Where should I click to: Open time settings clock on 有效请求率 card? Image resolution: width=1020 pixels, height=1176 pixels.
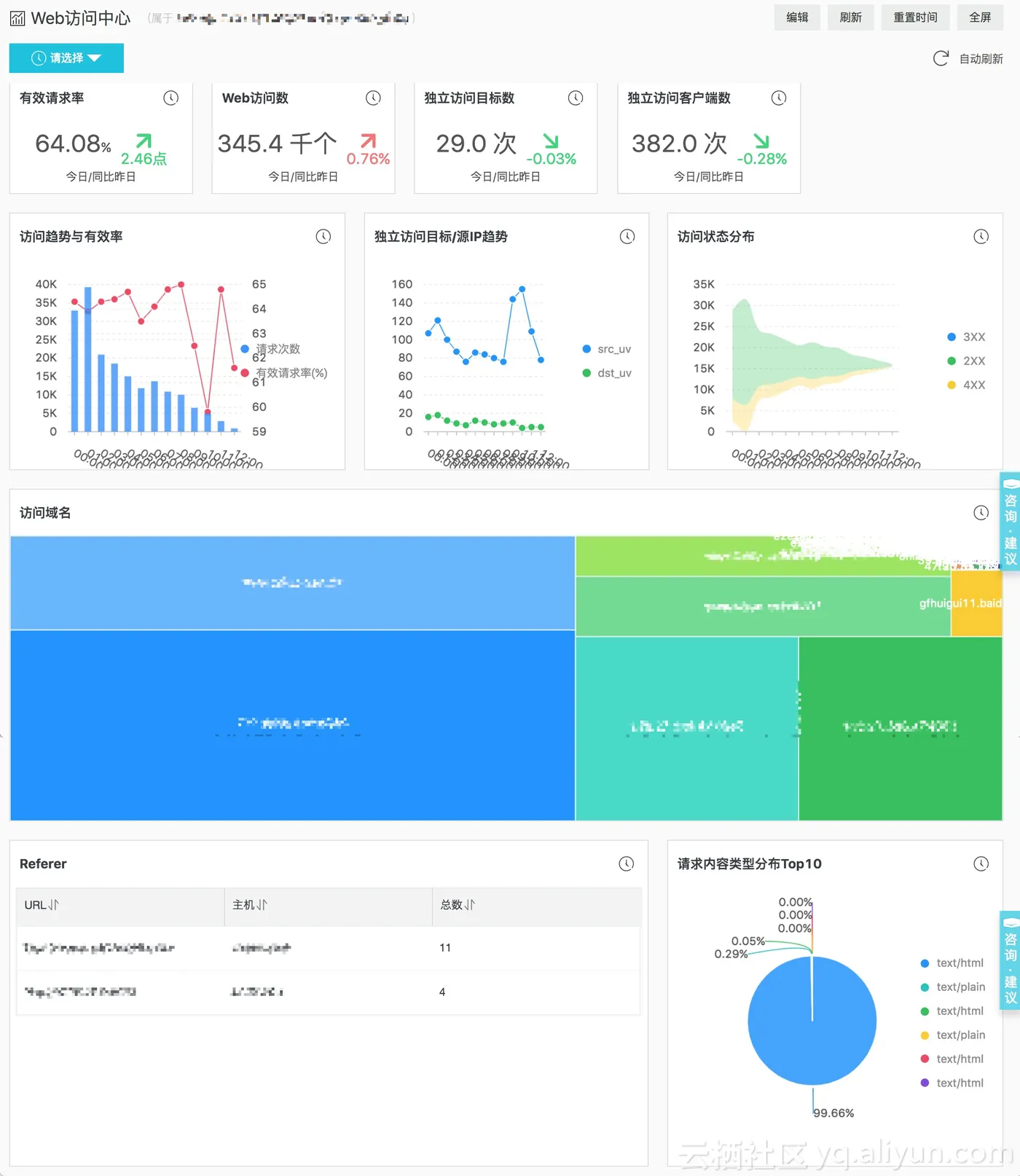tap(171, 98)
